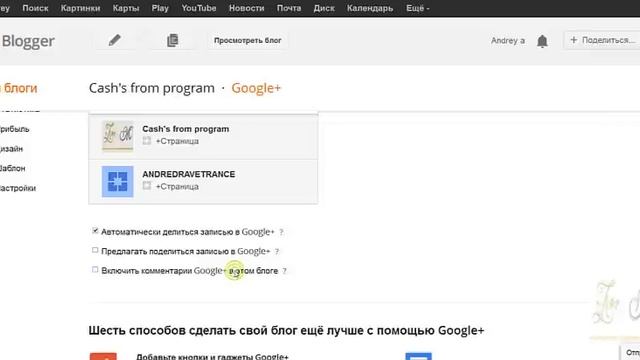Open help mark beside Google+ comments option

click(x=284, y=271)
